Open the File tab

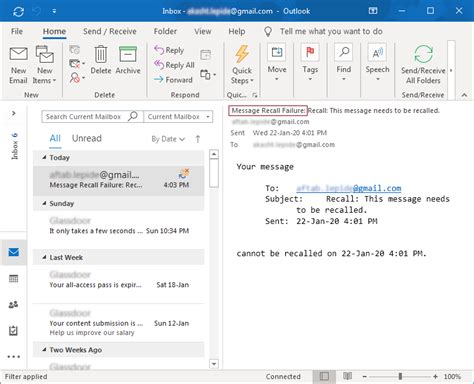point(17,31)
